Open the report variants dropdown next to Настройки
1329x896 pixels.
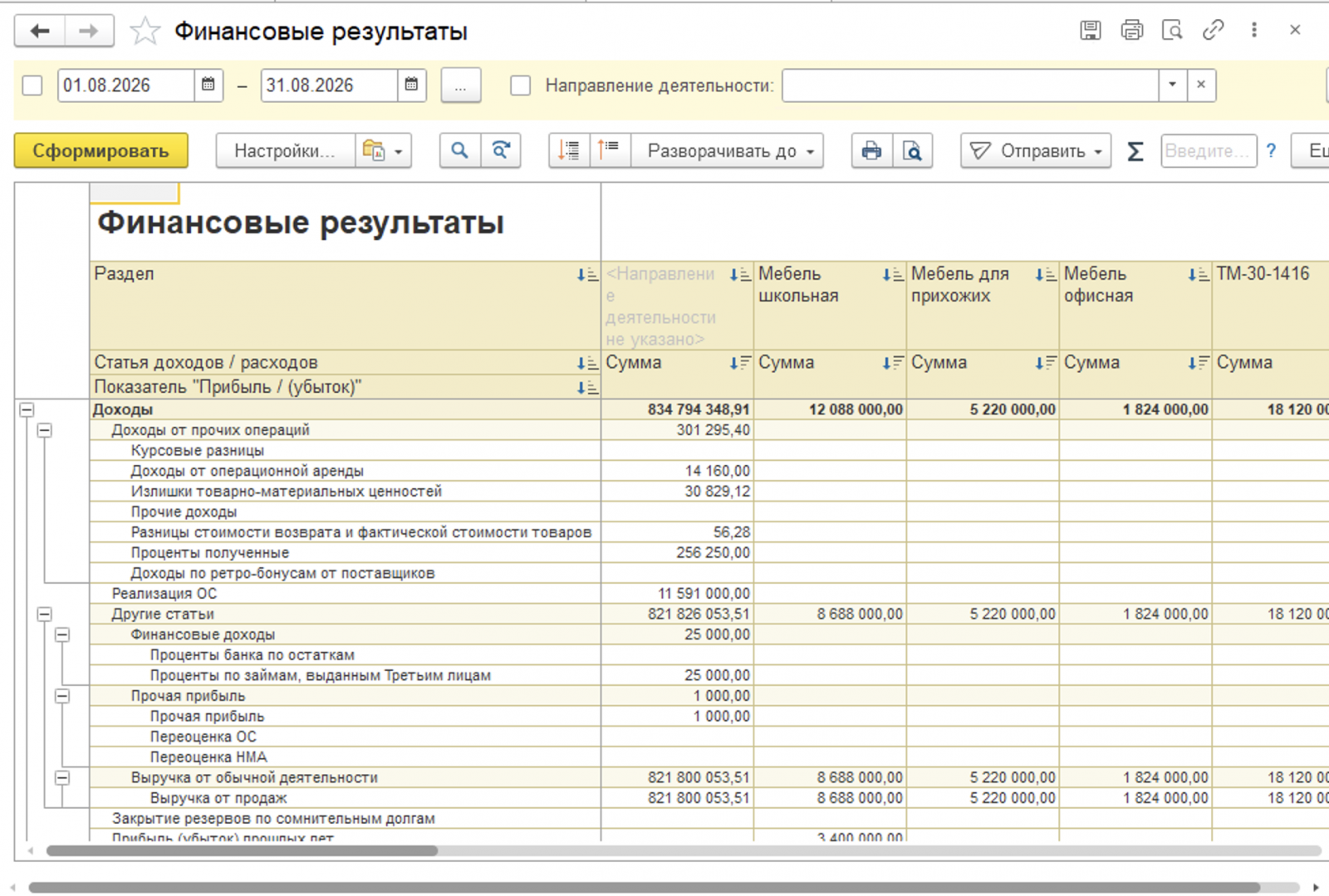[x=383, y=150]
